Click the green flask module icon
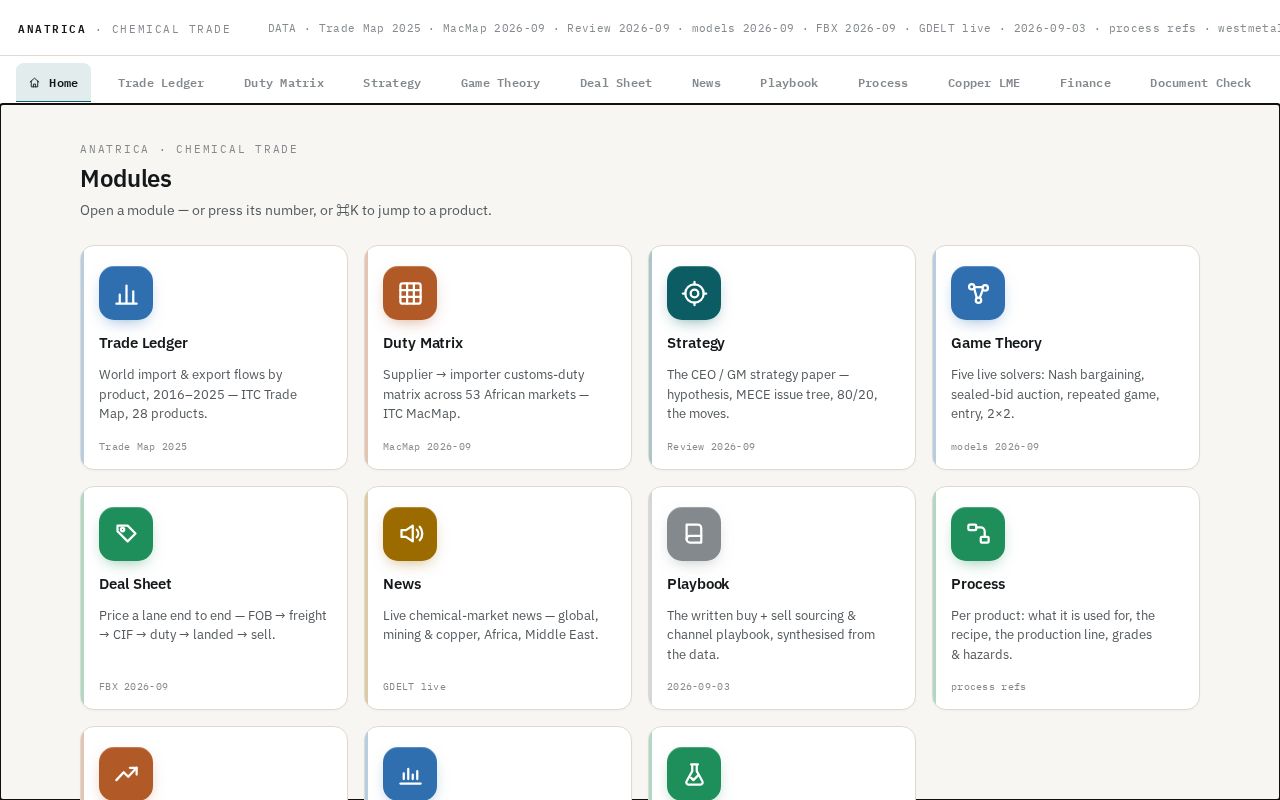 click(694, 773)
